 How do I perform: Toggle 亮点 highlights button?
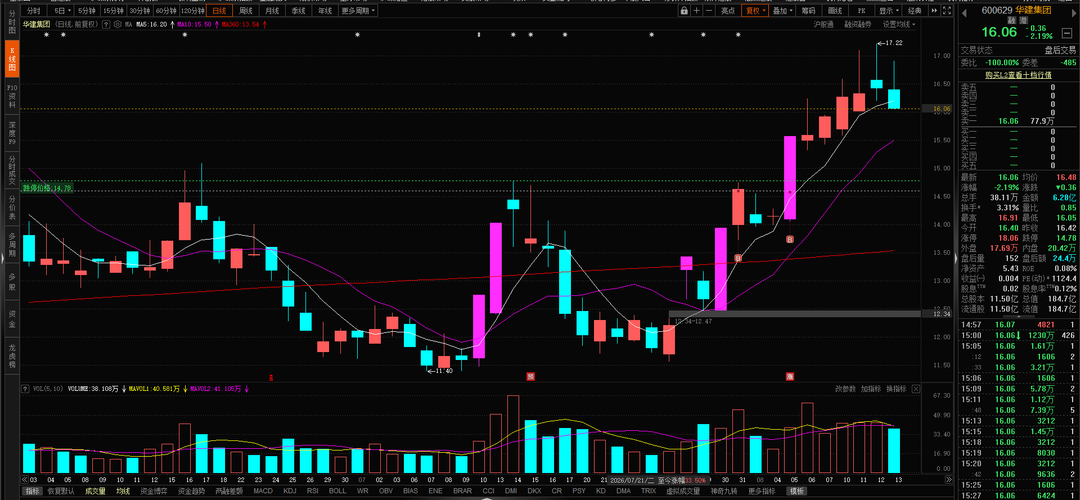(727, 11)
